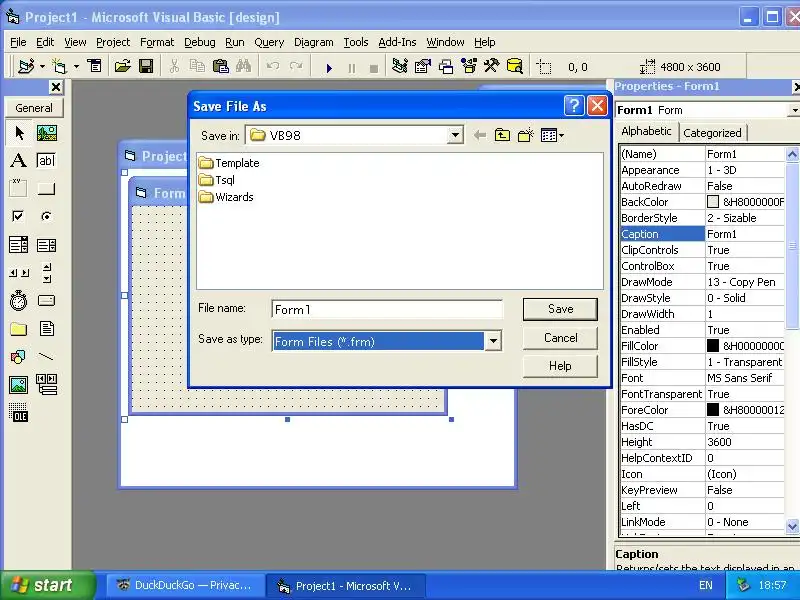
Task: Expand the Save as type dropdown
Action: pyautogui.click(x=493, y=341)
